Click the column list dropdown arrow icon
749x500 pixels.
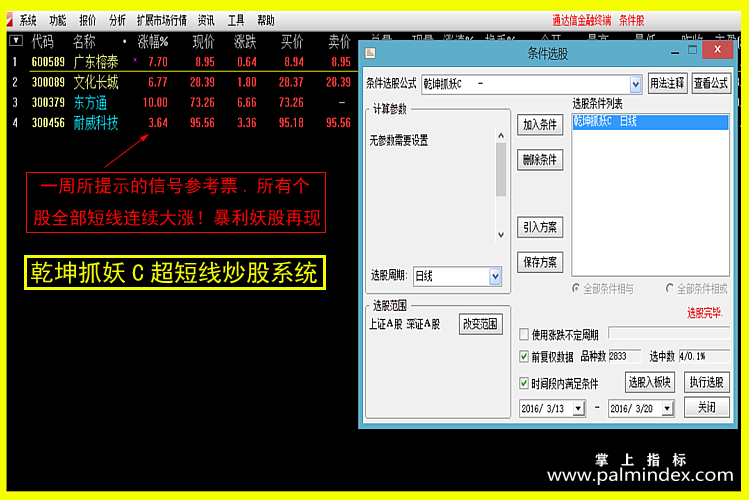16,41
